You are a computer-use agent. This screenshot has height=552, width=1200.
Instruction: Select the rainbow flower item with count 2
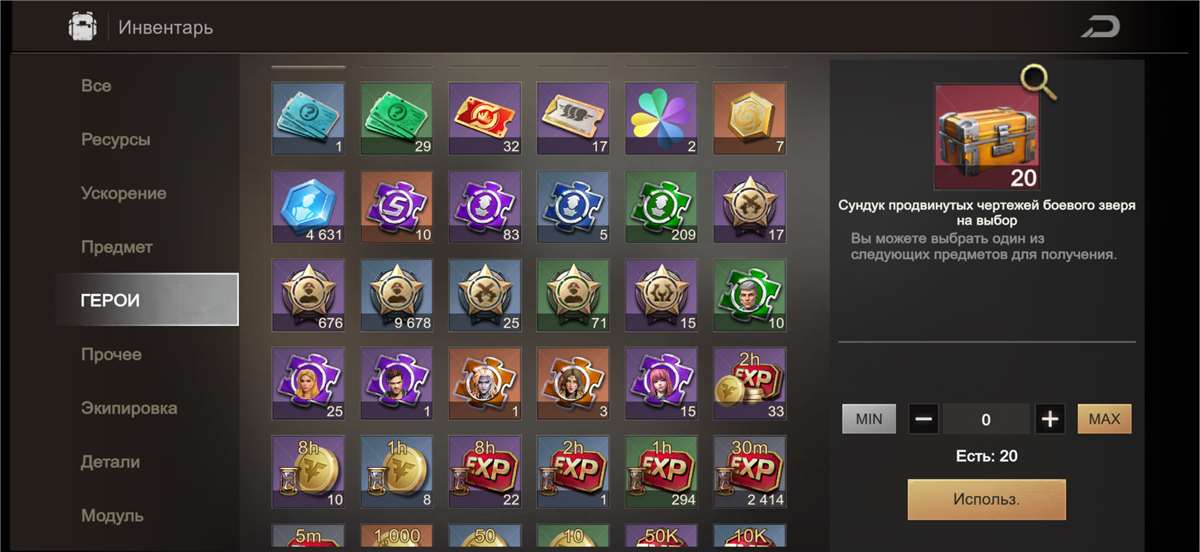coord(661,119)
